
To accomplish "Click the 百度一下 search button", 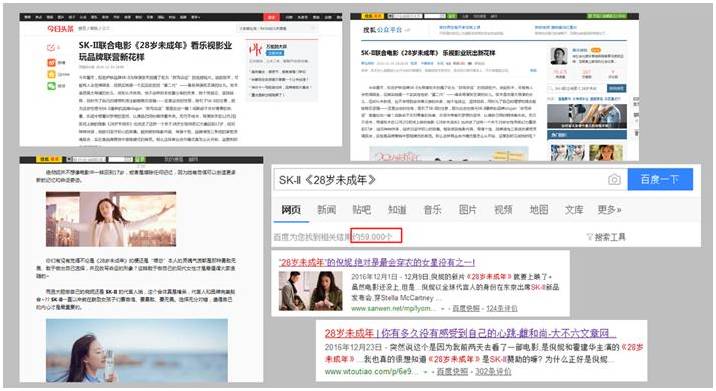I will pos(660,180).
